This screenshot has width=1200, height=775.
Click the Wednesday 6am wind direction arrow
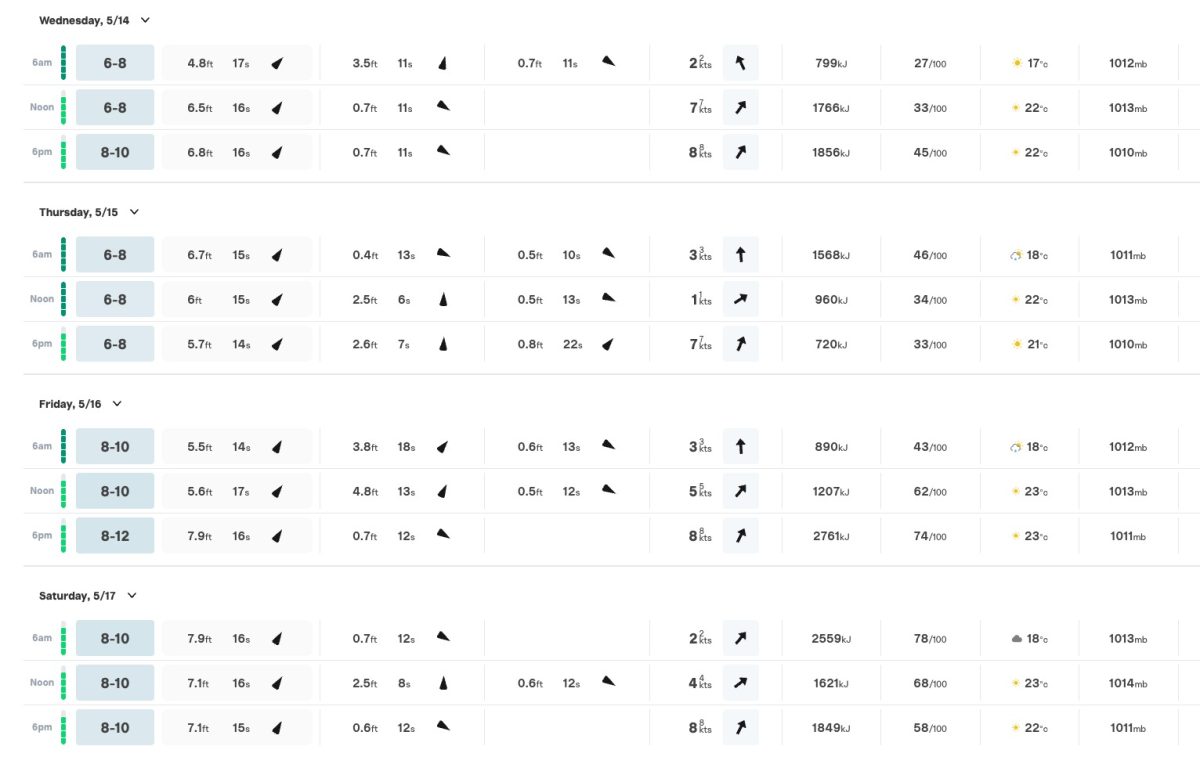coord(740,63)
